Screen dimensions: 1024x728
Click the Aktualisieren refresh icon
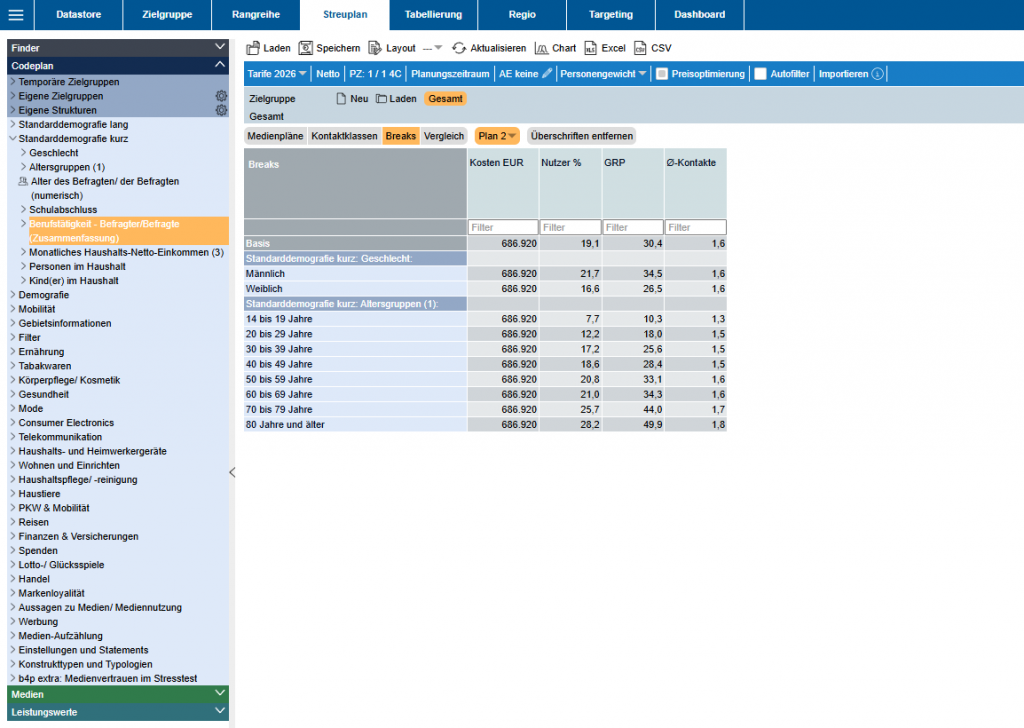(x=459, y=48)
